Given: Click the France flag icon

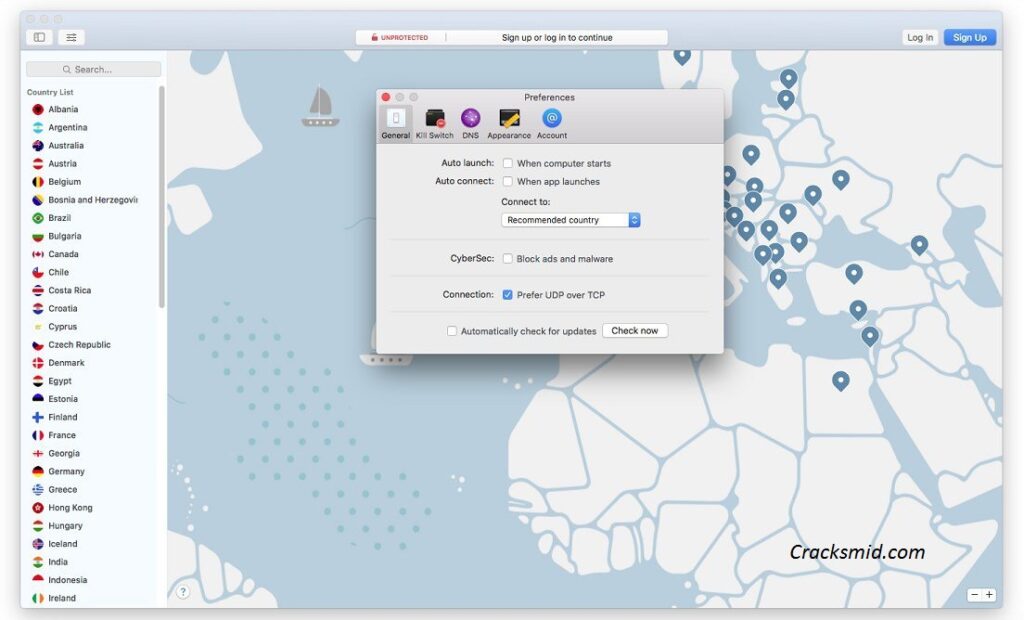Looking at the screenshot, I should pyautogui.click(x=38, y=435).
